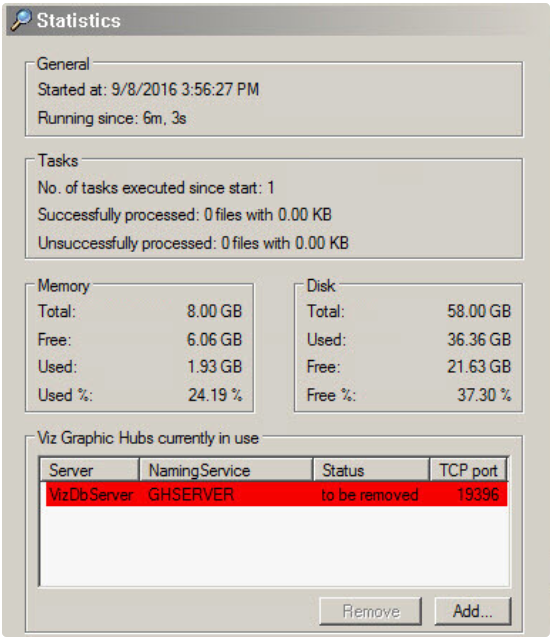Click the memory total value 8.00 GB

[214, 311]
